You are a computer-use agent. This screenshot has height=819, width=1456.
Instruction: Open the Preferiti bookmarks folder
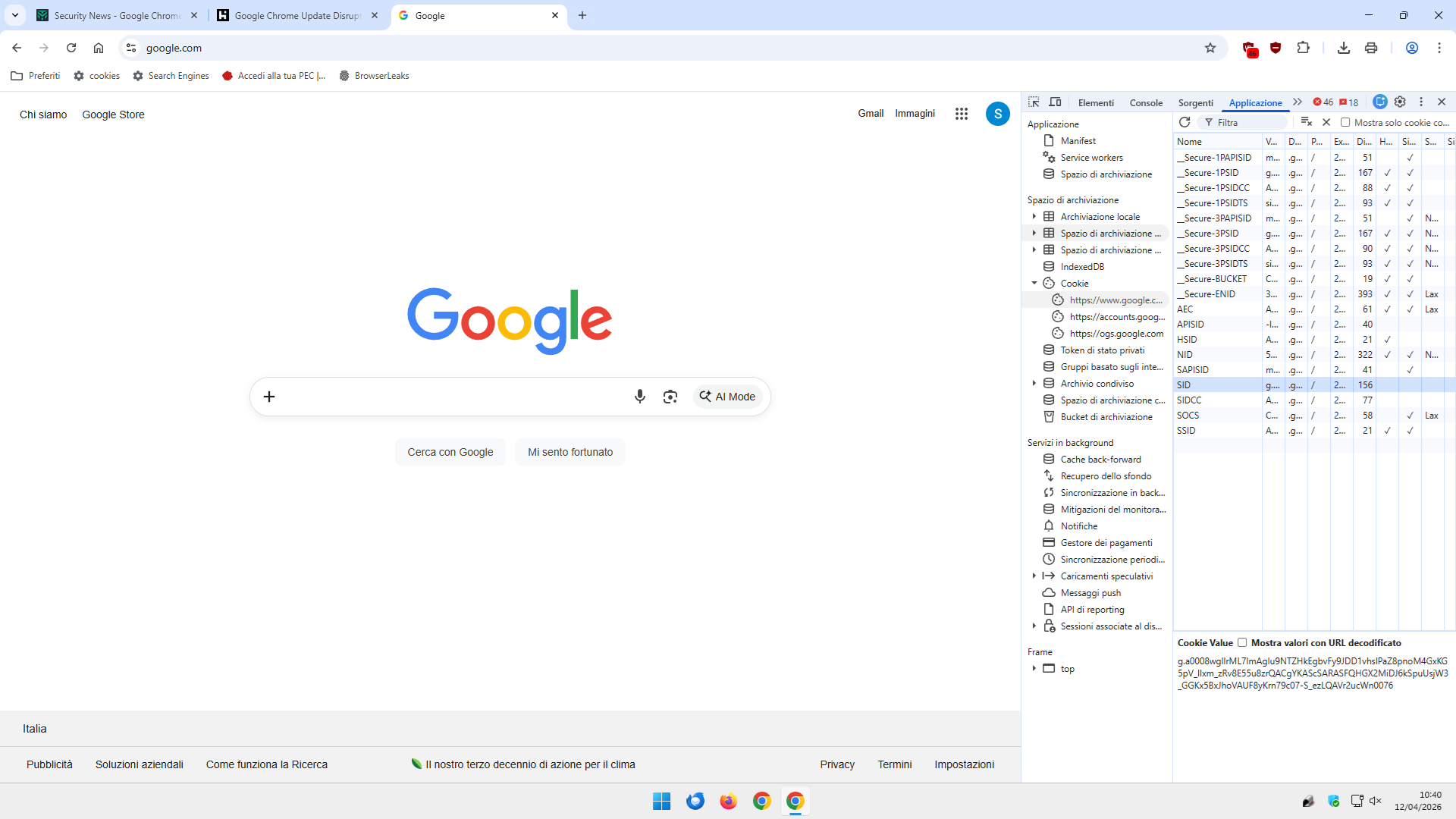36,76
